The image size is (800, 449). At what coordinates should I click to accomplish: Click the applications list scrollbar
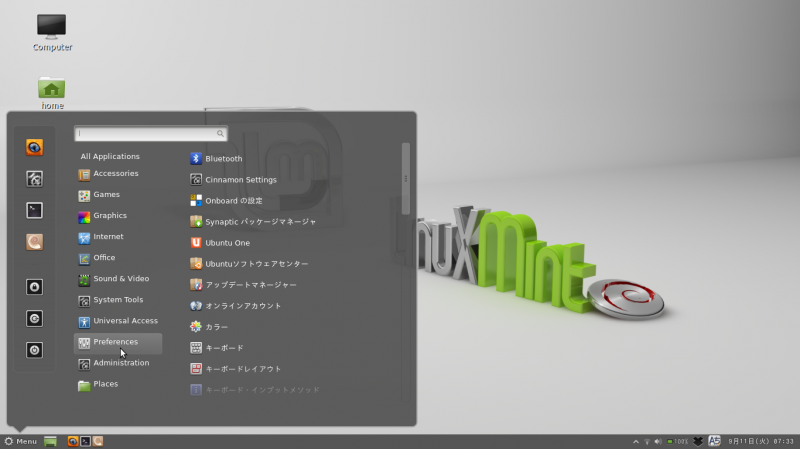(x=406, y=179)
